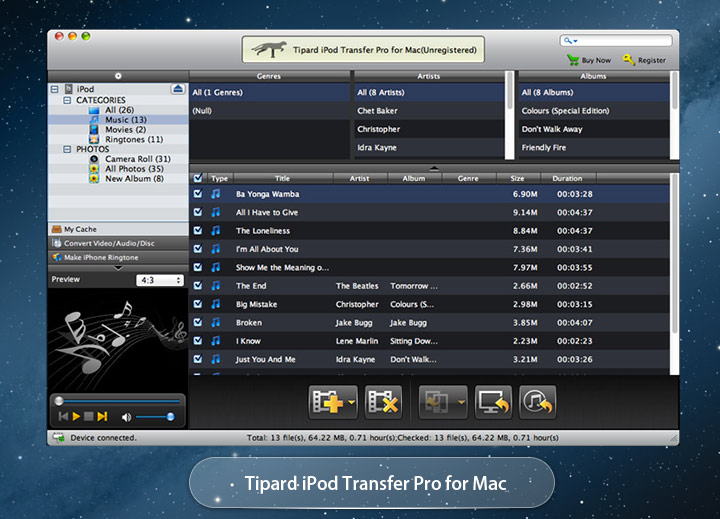Uncheck Just You And Me checkbox
Screen dimensions: 720x519
(198, 359)
